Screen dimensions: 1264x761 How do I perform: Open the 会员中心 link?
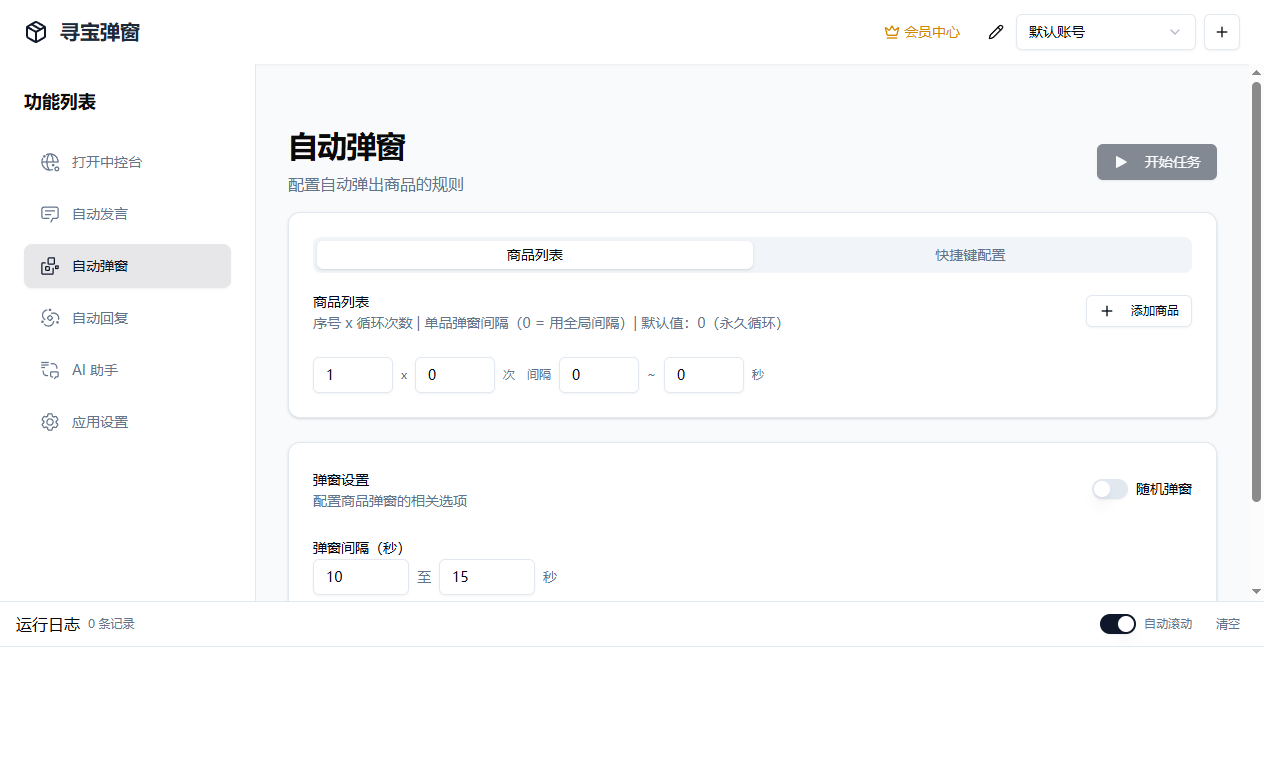click(922, 32)
